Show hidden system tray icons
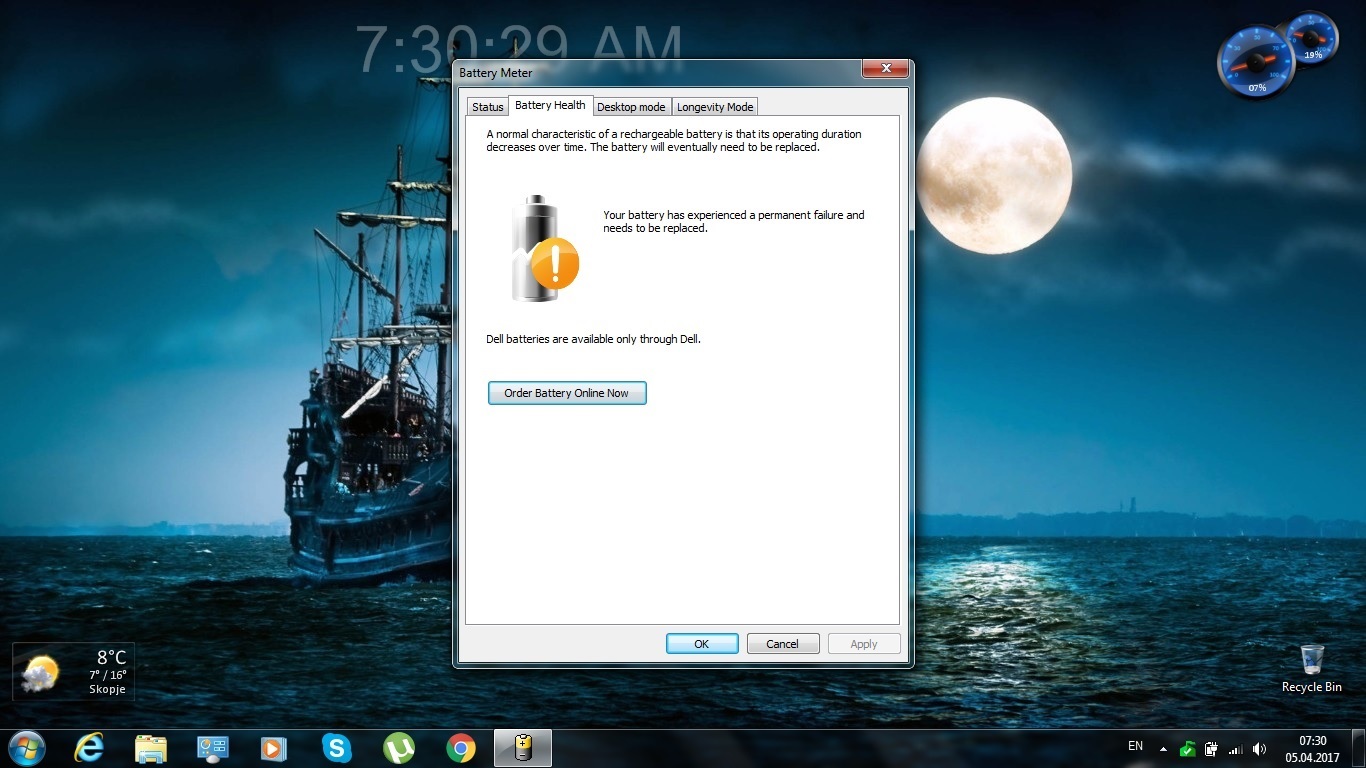The height and width of the screenshot is (768, 1366). (1162, 749)
